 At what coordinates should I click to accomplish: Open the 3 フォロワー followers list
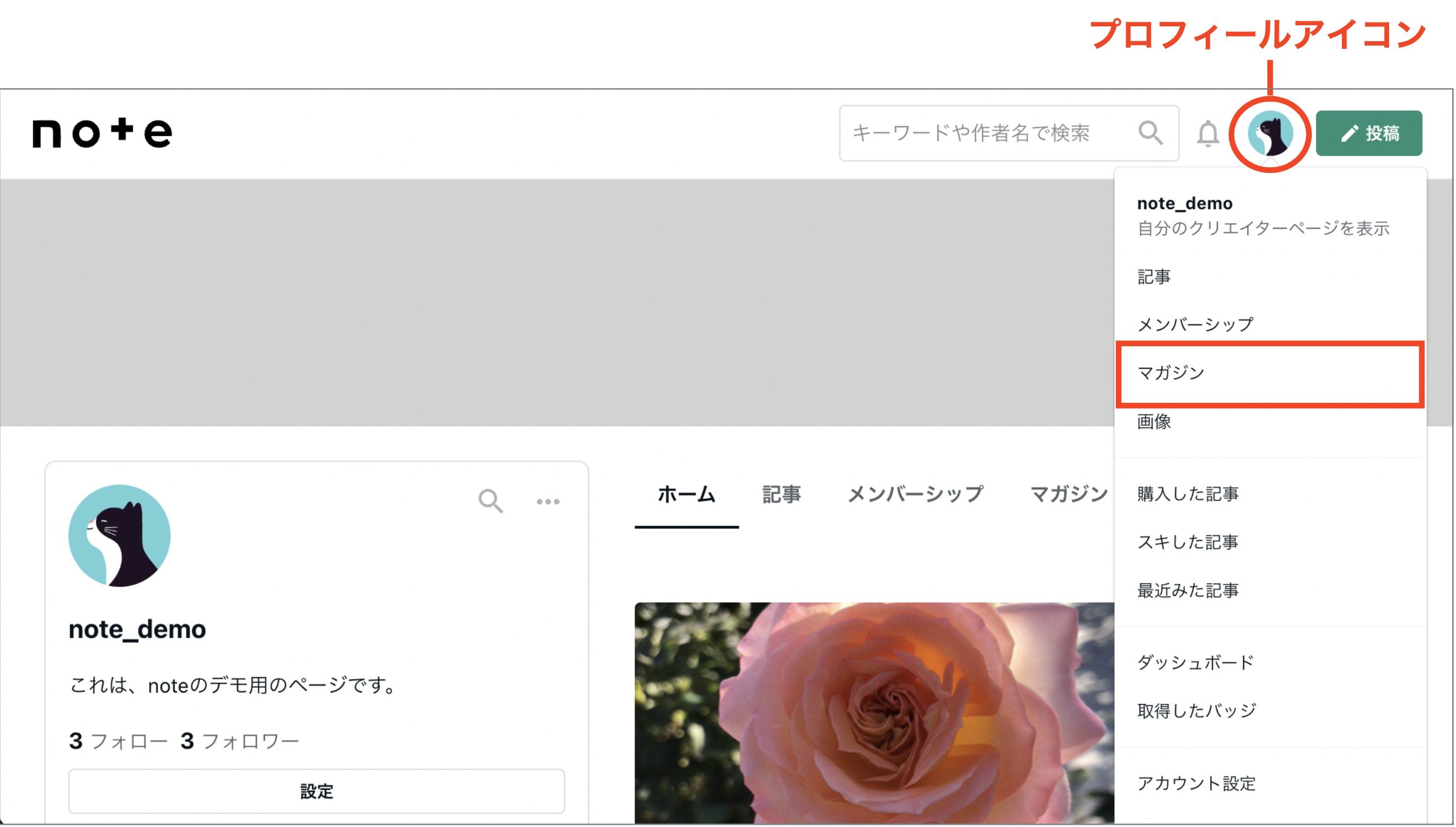coord(240,742)
